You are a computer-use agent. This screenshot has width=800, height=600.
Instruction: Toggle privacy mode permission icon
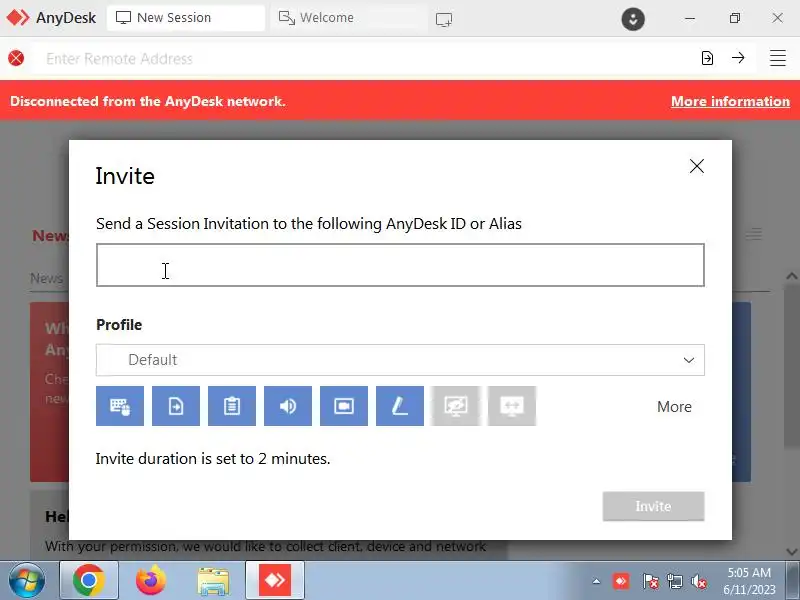[456, 406]
